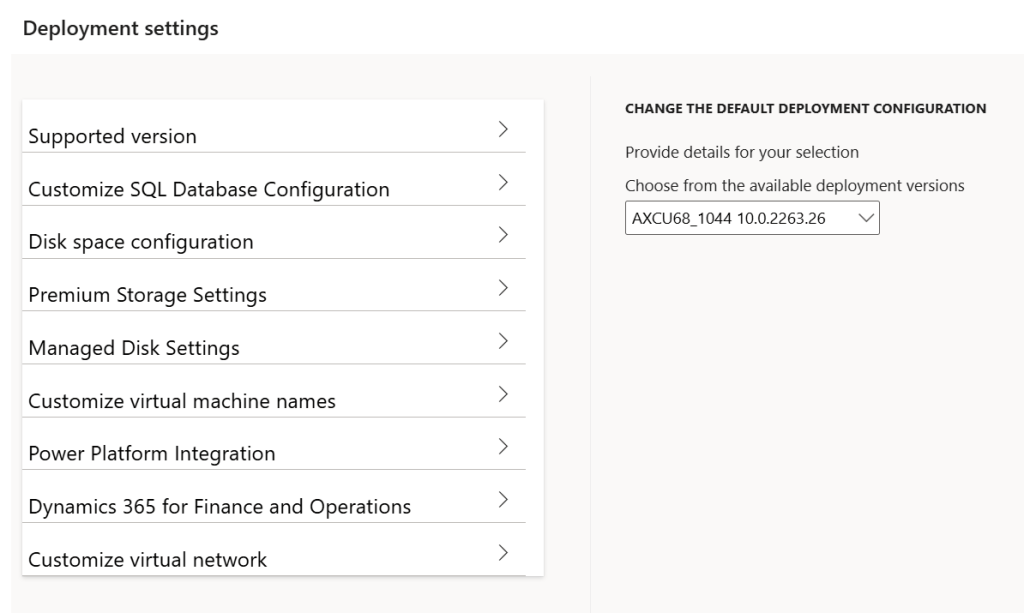Image resolution: width=1024 pixels, height=613 pixels.
Task: Open the deployment versions dropdown arrow
Action: point(862,219)
